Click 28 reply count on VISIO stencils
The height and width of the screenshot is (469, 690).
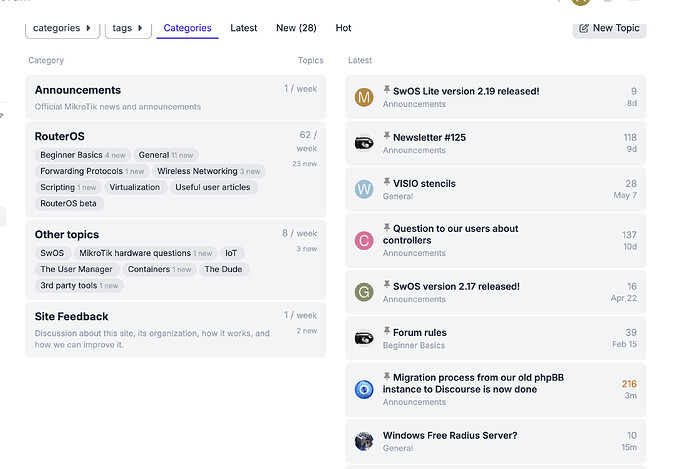[x=631, y=183]
